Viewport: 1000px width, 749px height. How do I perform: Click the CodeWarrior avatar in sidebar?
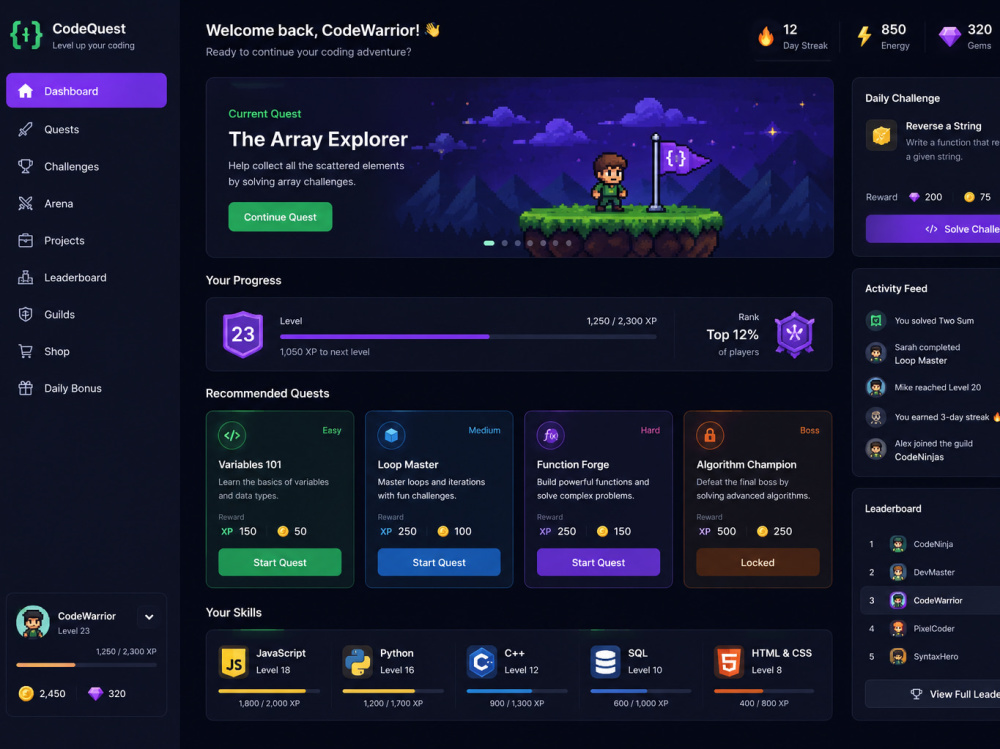pos(33,622)
